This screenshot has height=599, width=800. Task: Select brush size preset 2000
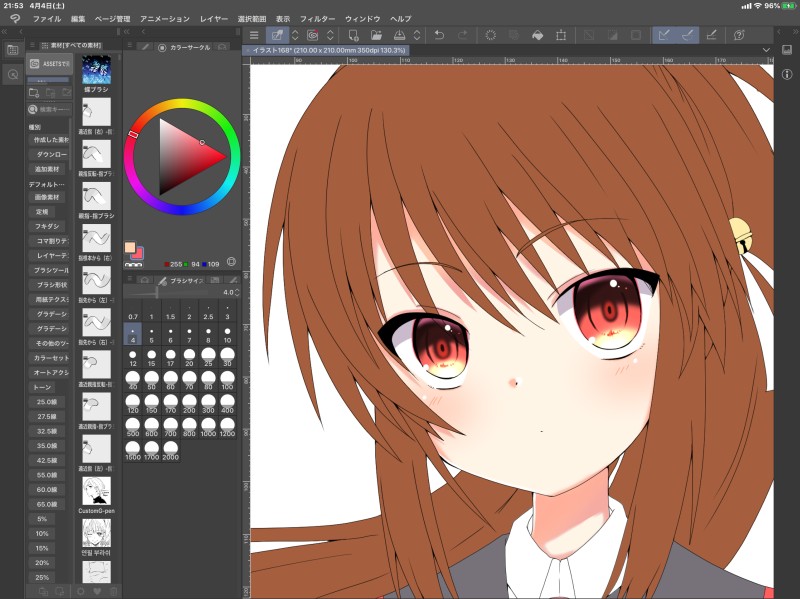pos(170,451)
